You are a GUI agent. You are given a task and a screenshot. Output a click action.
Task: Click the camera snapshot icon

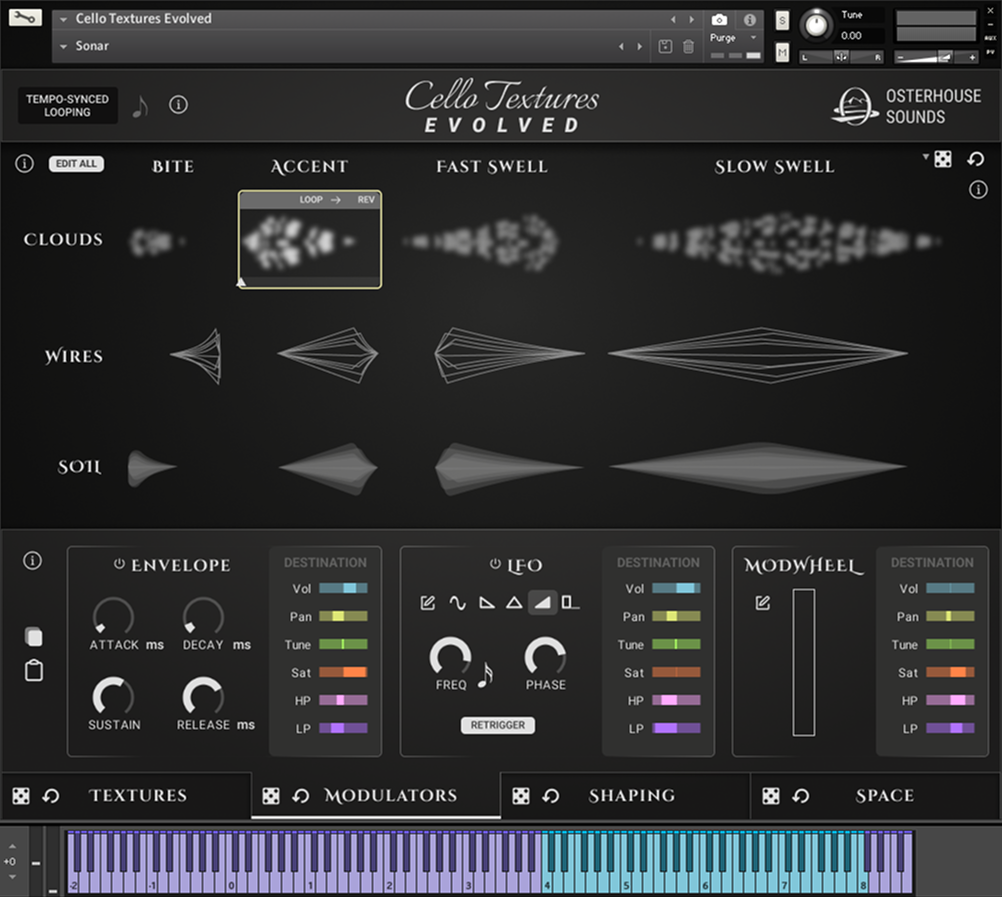click(719, 20)
